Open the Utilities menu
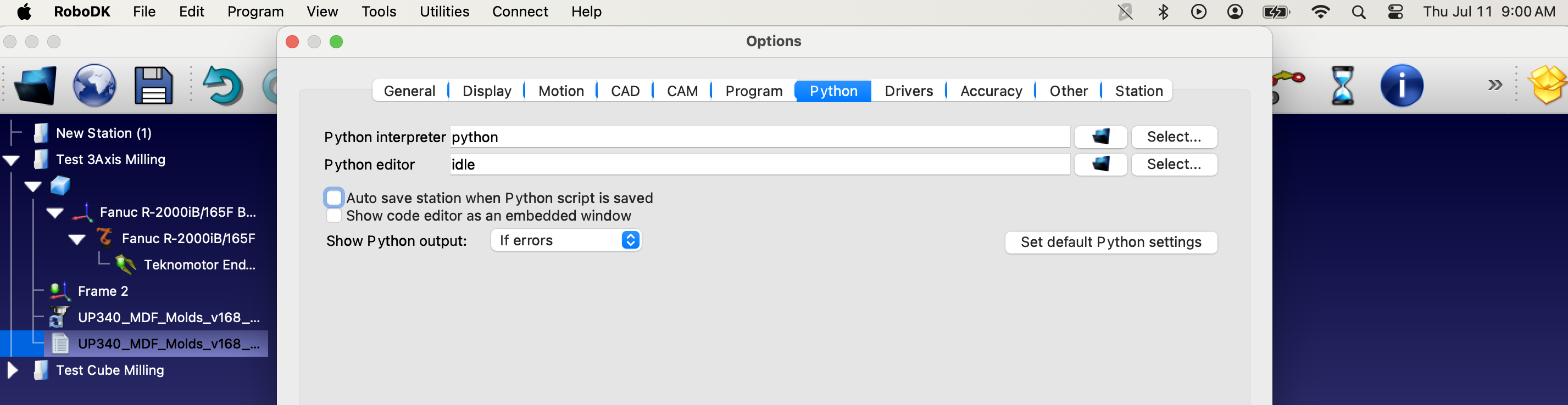This screenshot has width=1568, height=405. 444,12
